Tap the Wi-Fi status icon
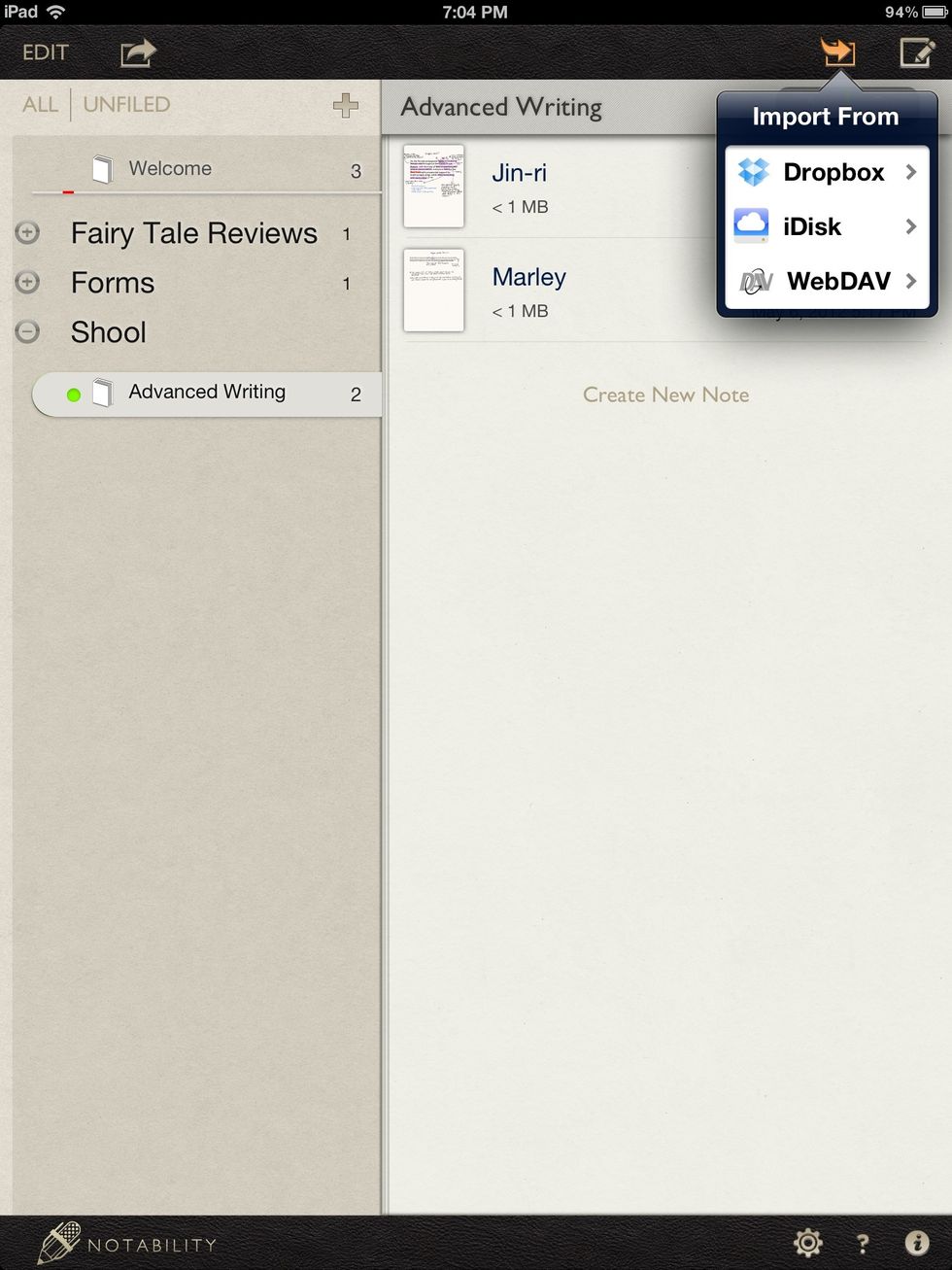The width and height of the screenshot is (952, 1270). point(56,12)
